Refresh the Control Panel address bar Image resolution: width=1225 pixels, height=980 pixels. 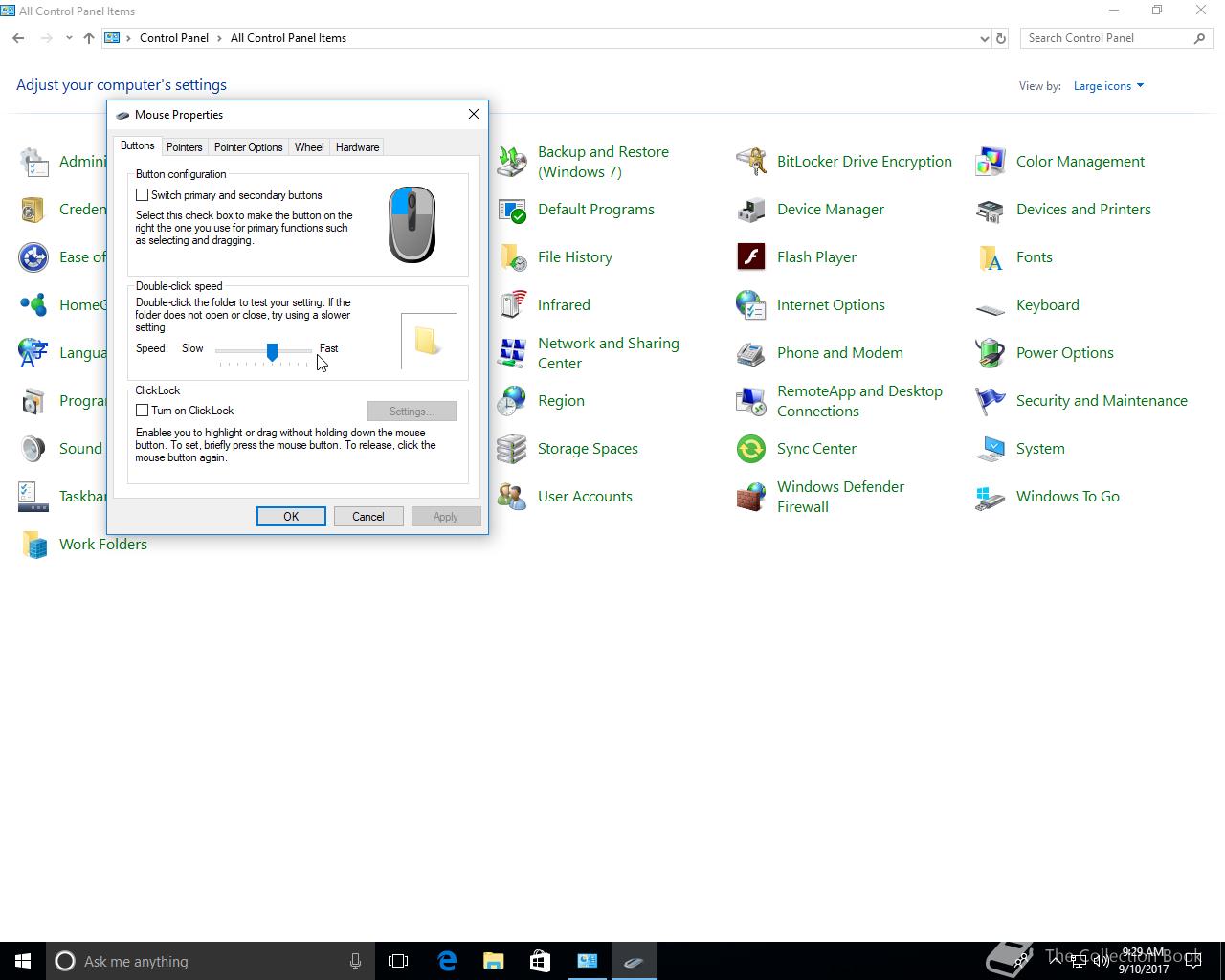pos(1001,39)
